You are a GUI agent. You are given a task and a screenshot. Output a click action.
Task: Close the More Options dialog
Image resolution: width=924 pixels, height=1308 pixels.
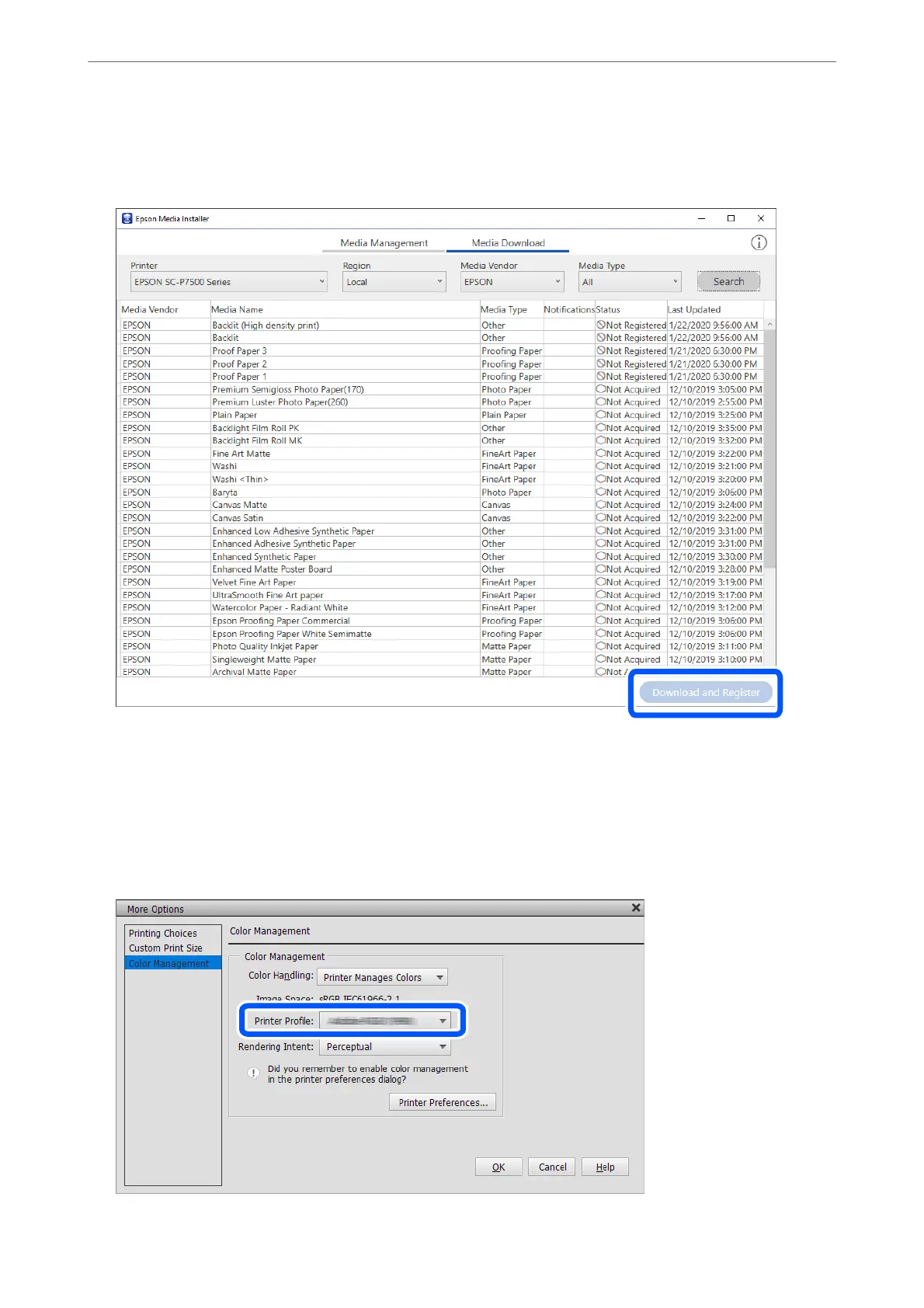[636, 908]
